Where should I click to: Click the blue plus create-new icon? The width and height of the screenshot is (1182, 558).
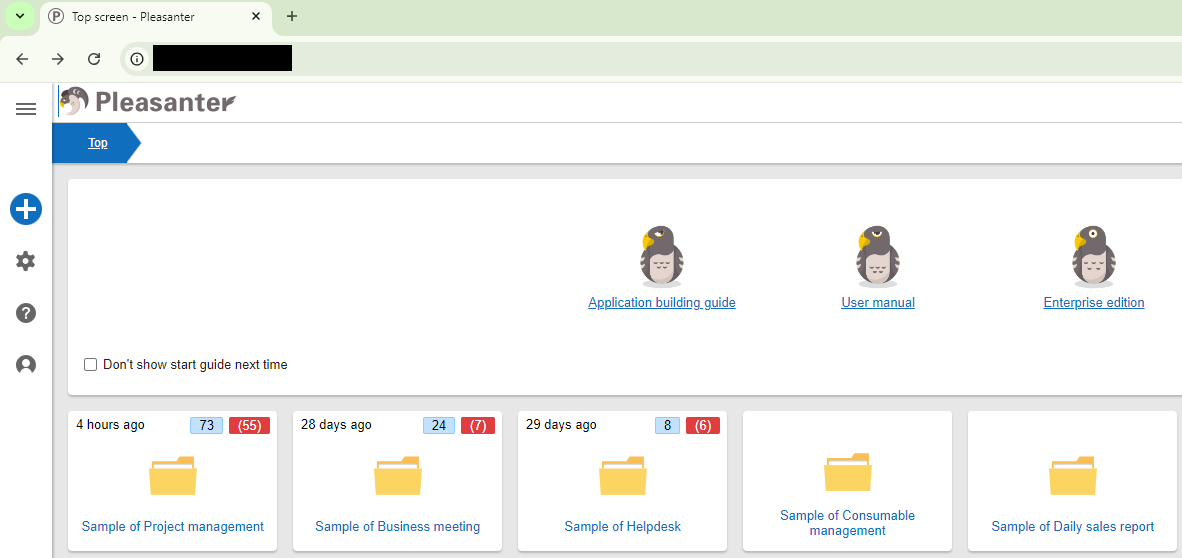(x=26, y=209)
